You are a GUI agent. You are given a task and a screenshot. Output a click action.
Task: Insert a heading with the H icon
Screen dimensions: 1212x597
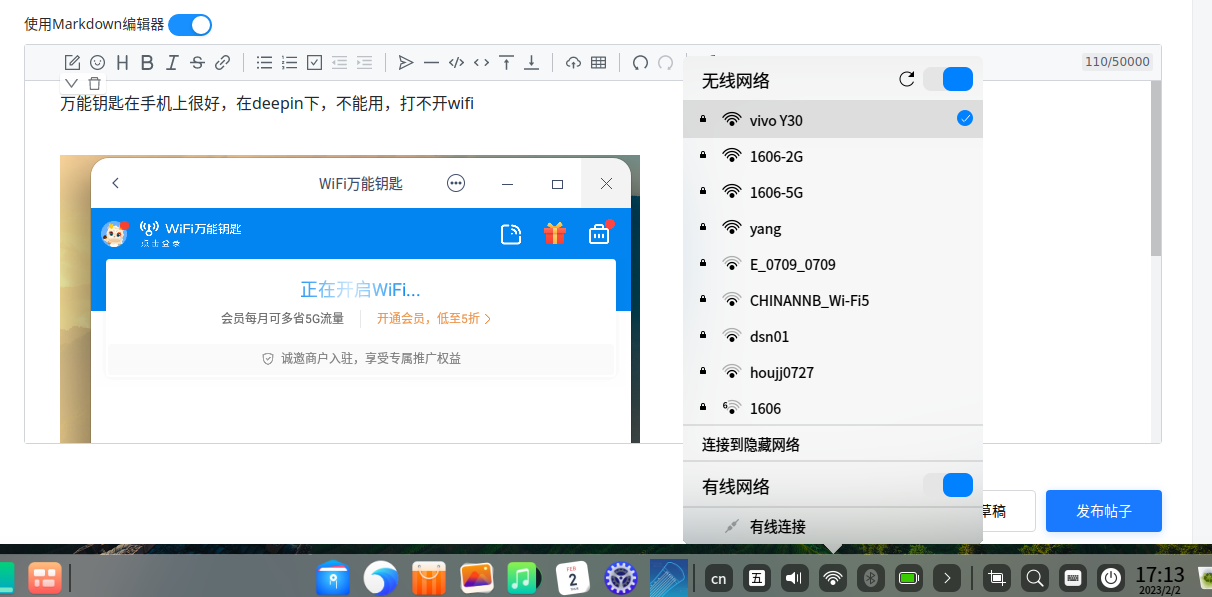point(122,62)
